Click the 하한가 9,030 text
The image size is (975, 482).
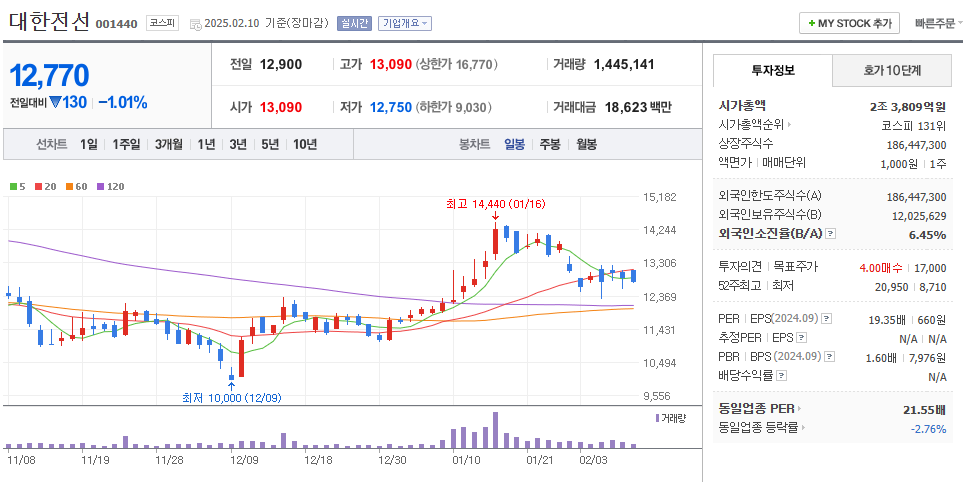(453, 108)
